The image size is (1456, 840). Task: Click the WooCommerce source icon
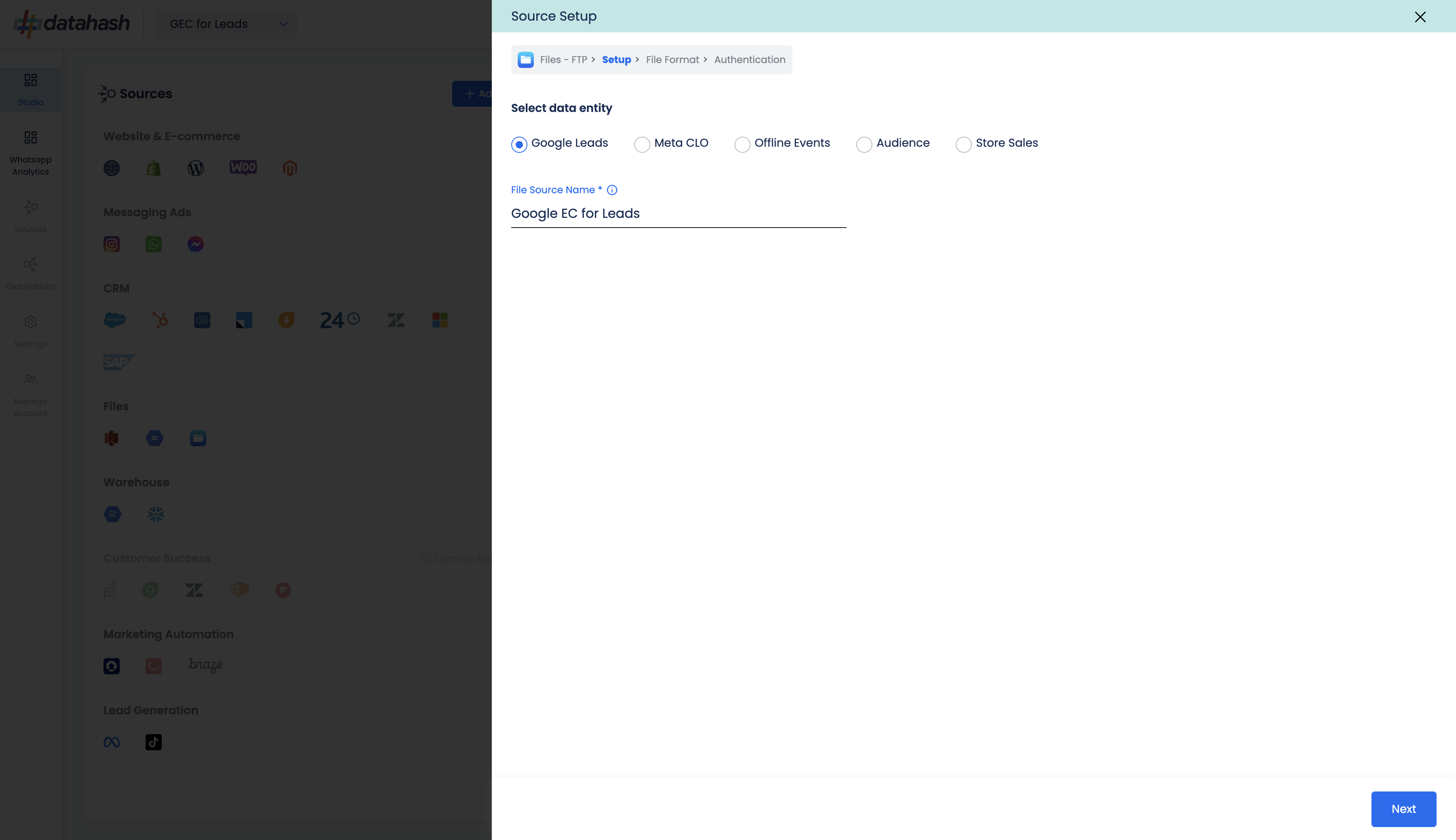point(243,168)
